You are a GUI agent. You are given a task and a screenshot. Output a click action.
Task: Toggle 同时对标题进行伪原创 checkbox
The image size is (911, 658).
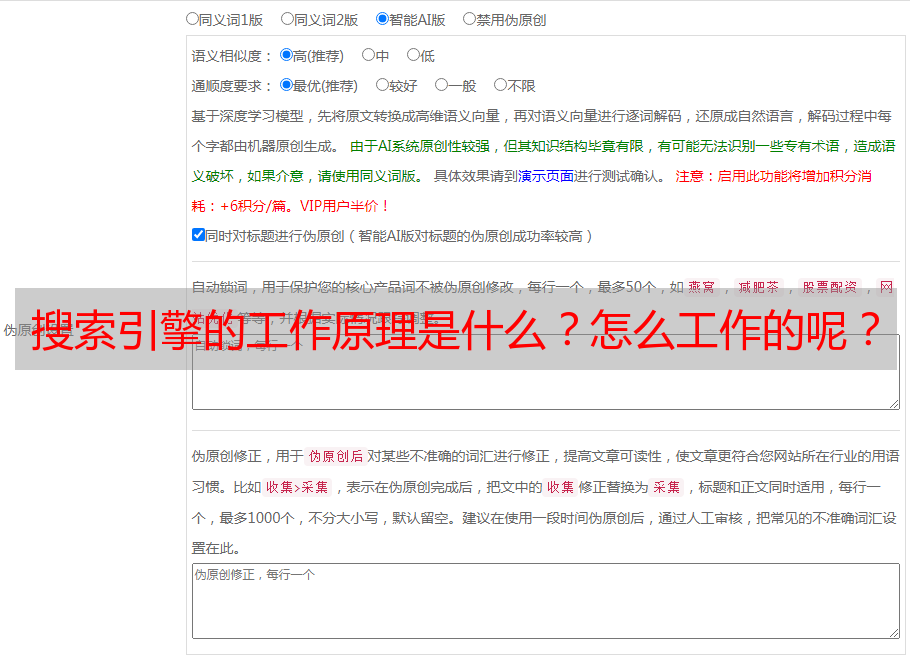click(x=198, y=235)
